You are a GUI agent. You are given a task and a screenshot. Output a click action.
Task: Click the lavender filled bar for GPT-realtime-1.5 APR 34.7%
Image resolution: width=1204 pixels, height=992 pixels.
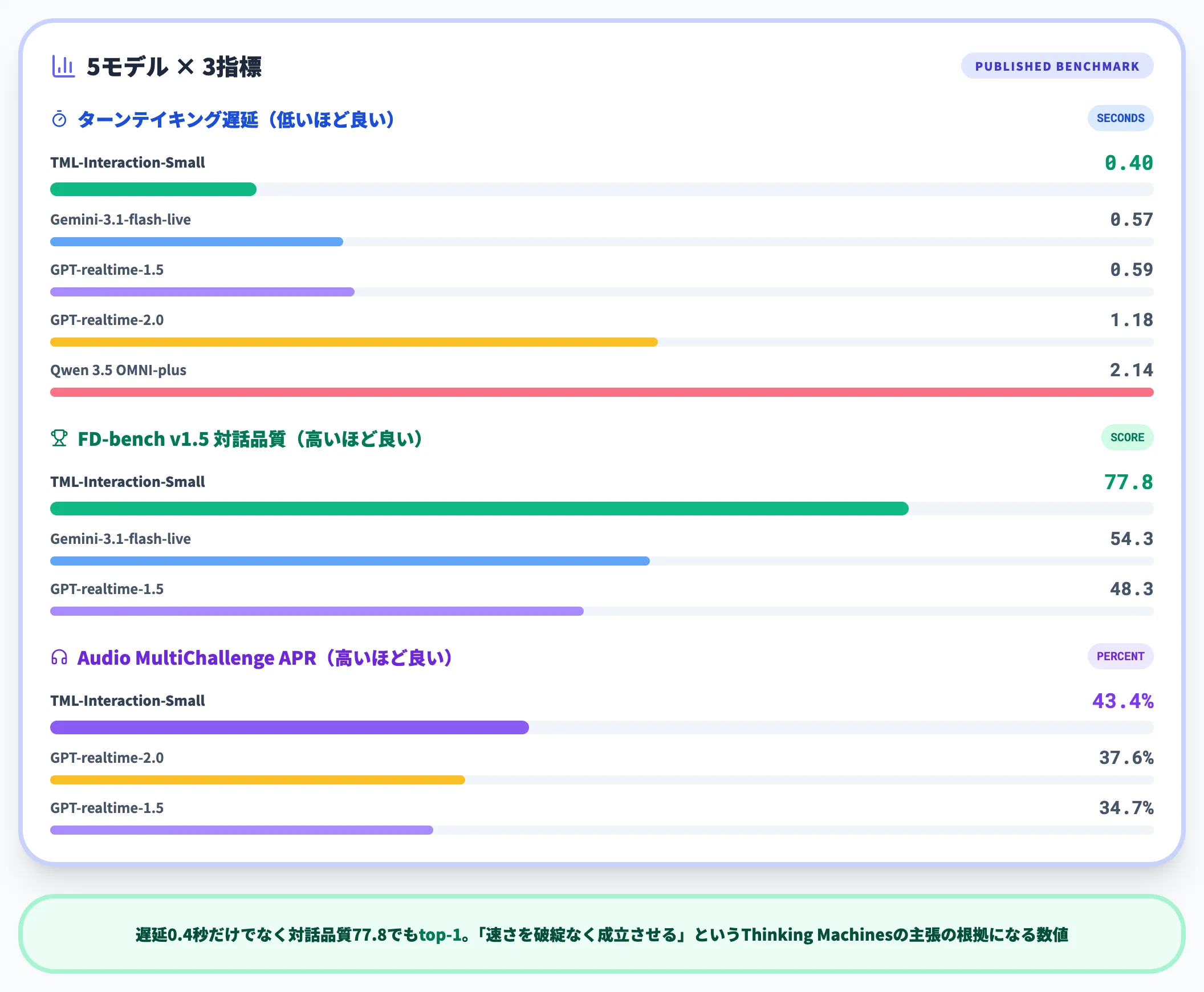pyautogui.click(x=242, y=830)
